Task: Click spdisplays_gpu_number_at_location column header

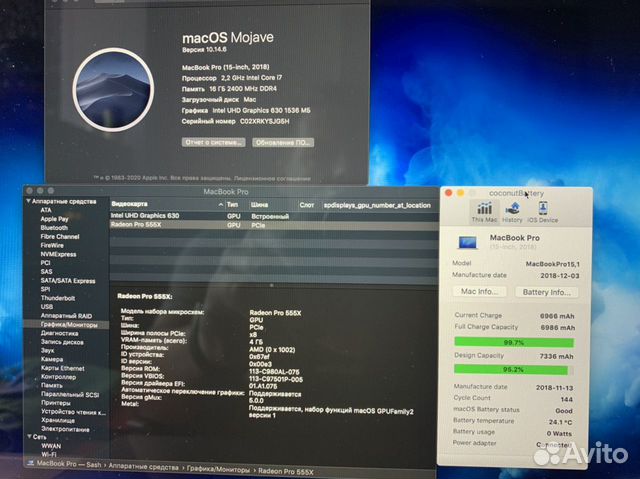Action: [377, 205]
